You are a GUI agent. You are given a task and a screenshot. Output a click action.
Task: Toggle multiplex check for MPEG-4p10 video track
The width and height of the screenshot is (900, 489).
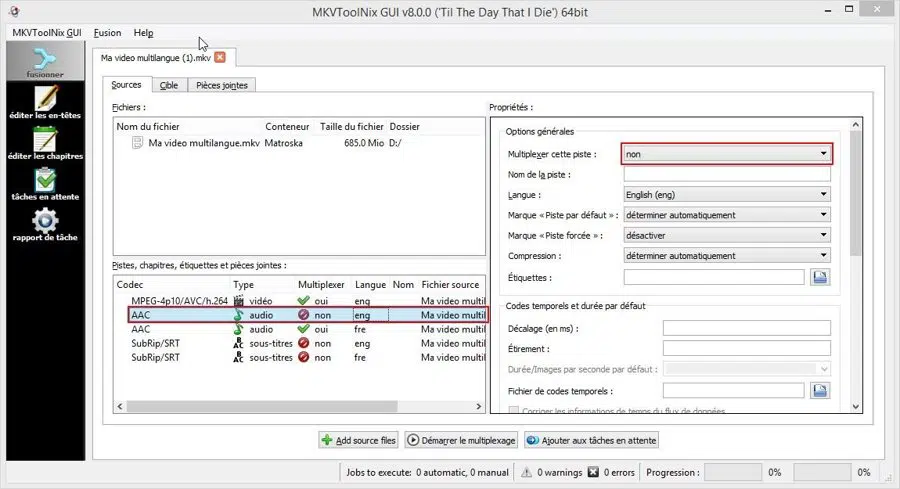[304, 301]
